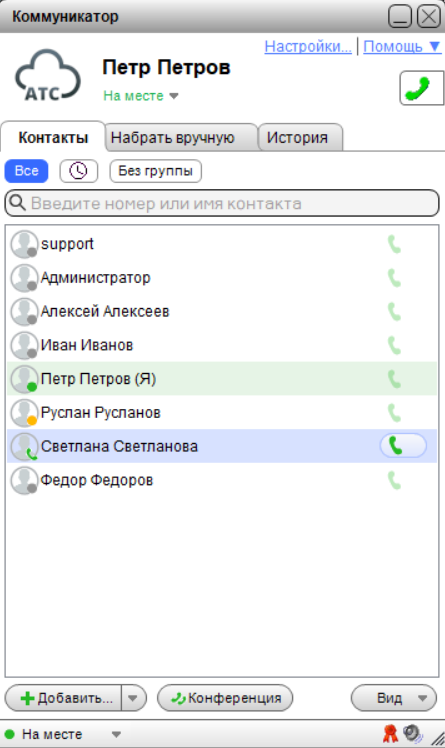Open the Добавить button dropdown arrow
Viewport: 445px width, 748px height.
(133, 698)
